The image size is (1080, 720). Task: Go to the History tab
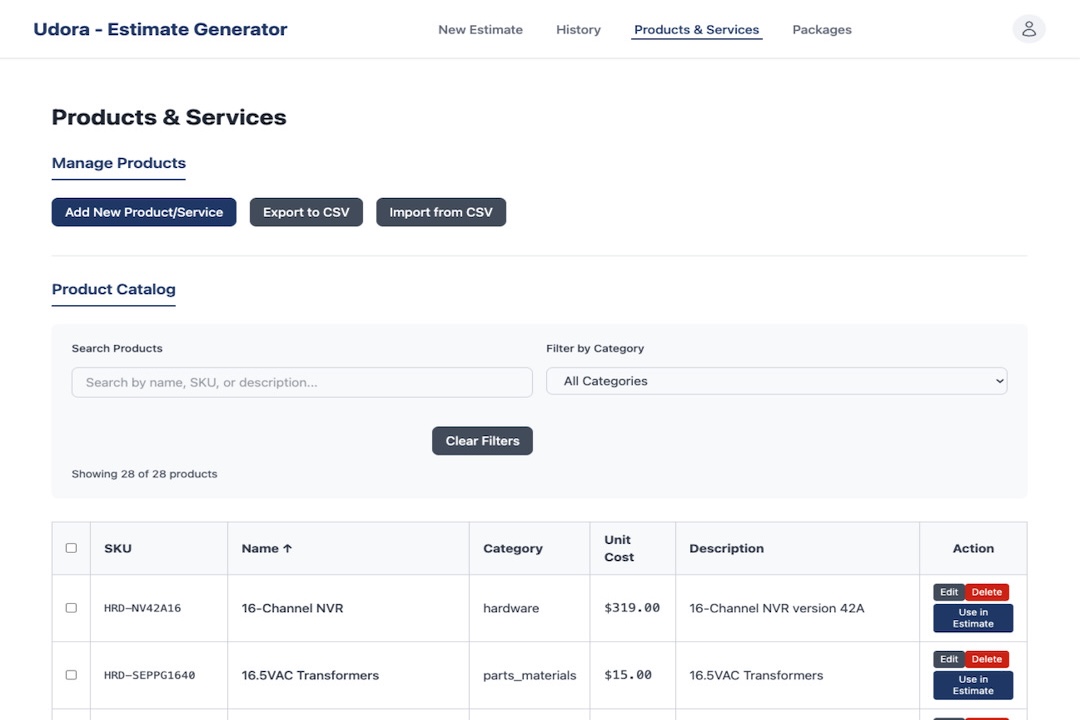click(578, 30)
